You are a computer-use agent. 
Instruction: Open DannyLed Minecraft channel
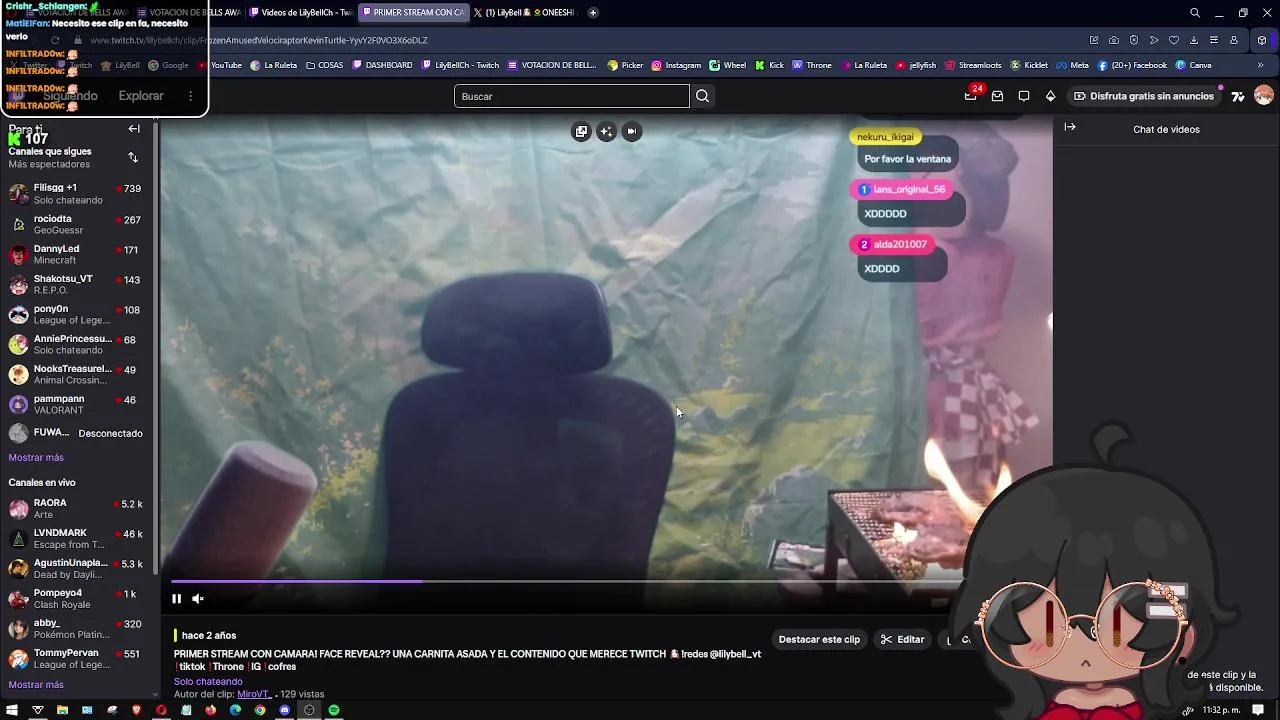(76, 254)
